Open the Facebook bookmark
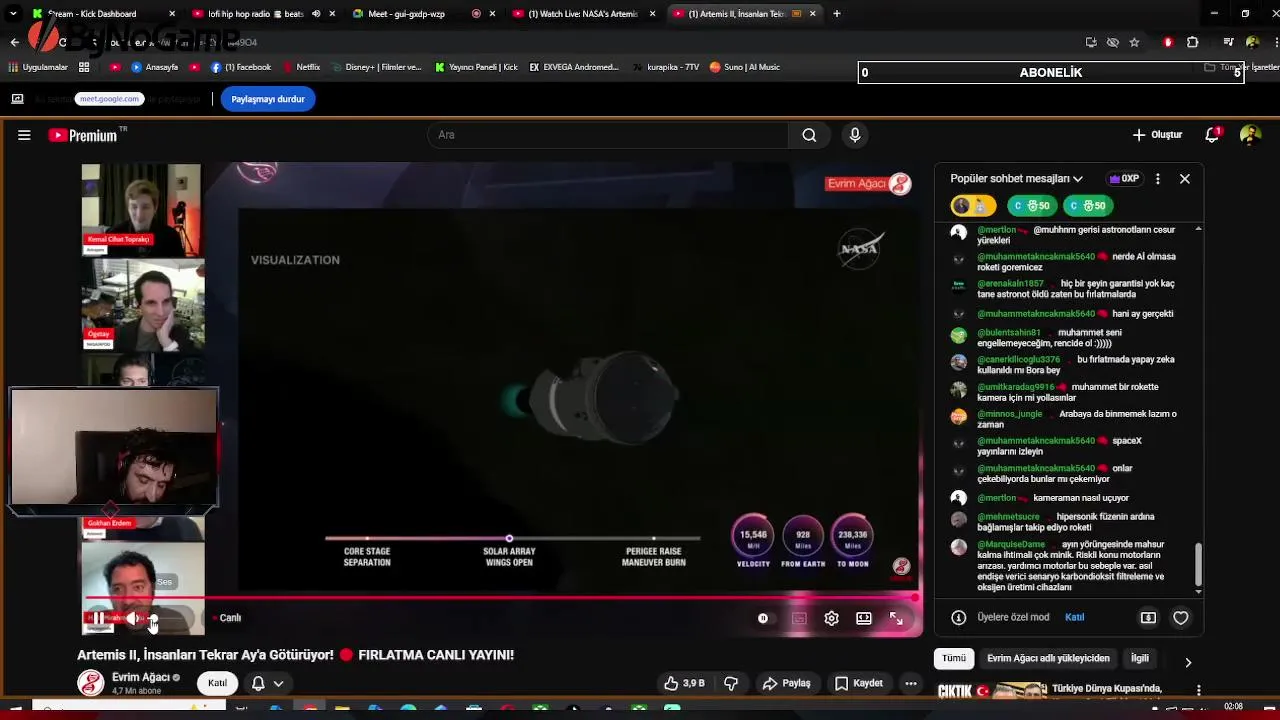Viewport: 1280px width, 720px height. pos(241,67)
